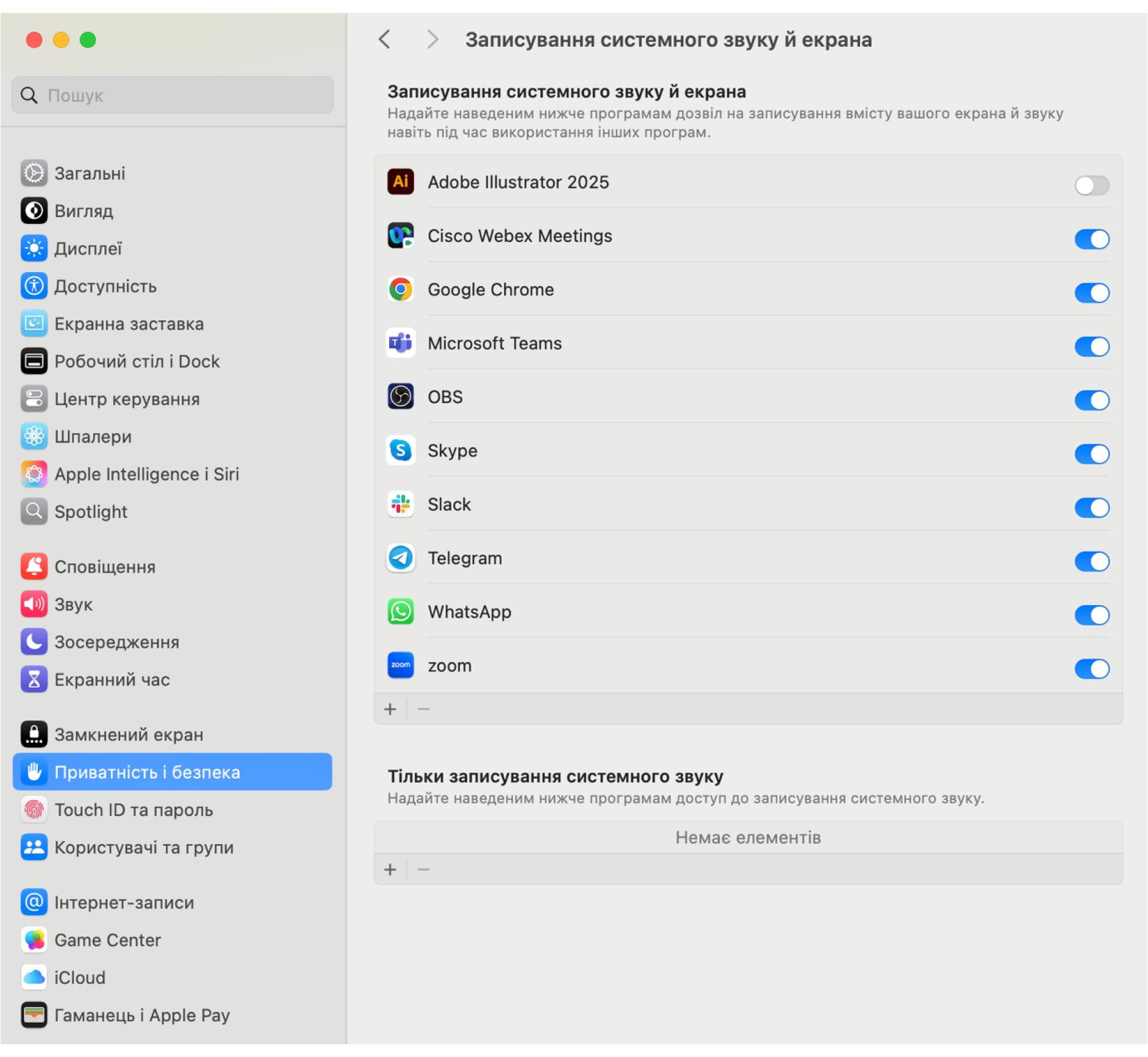The width and height of the screenshot is (1148, 1057).
Task: Select the Skype row in the app list
Action: pyautogui.click(x=671, y=451)
